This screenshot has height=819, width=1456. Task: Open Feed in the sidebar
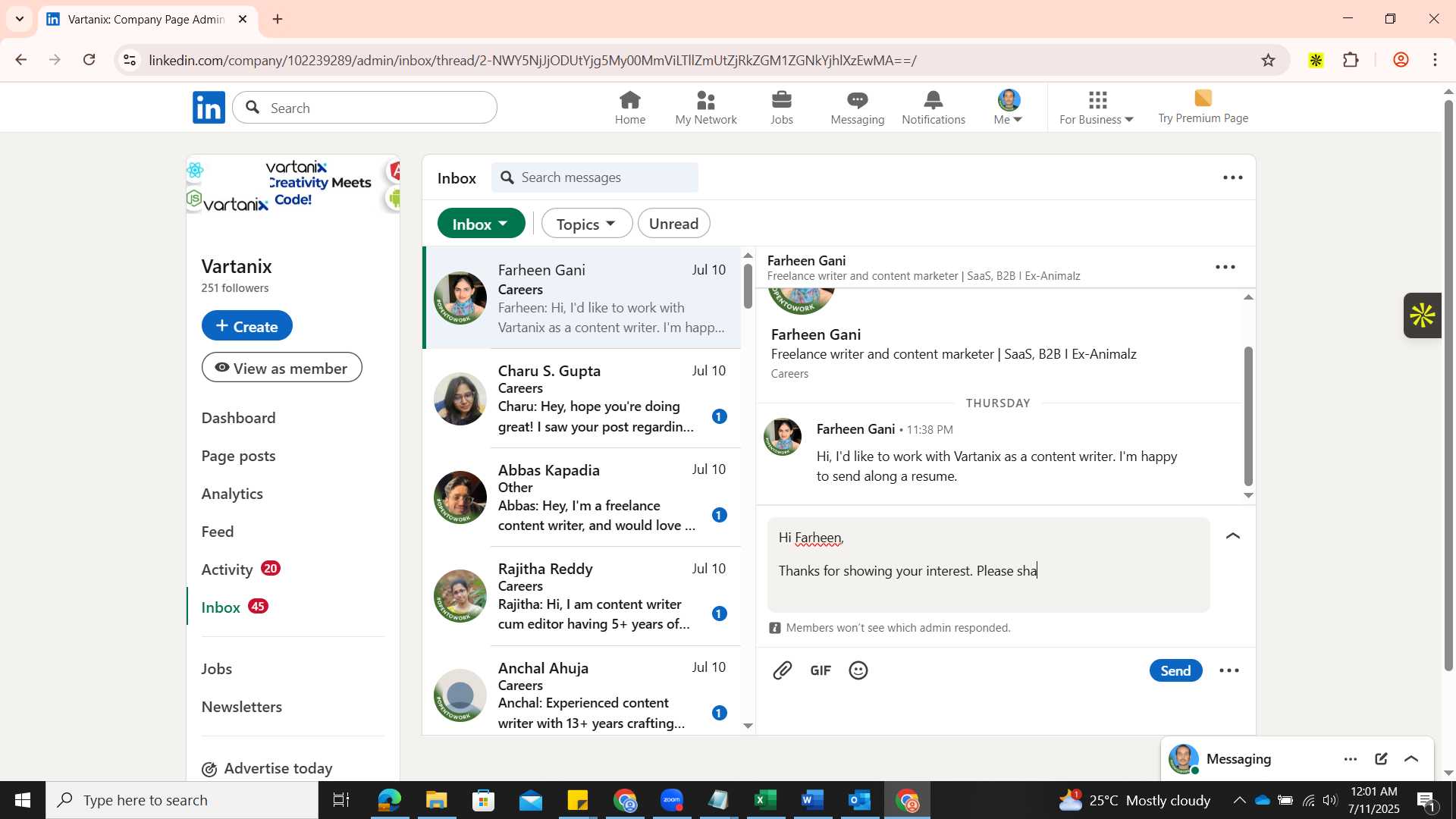coord(218,532)
